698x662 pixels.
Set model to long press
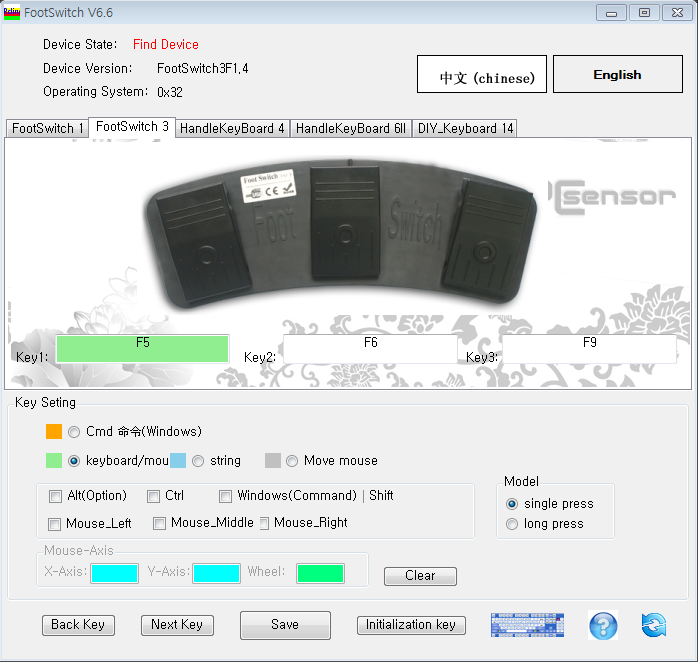coord(512,524)
